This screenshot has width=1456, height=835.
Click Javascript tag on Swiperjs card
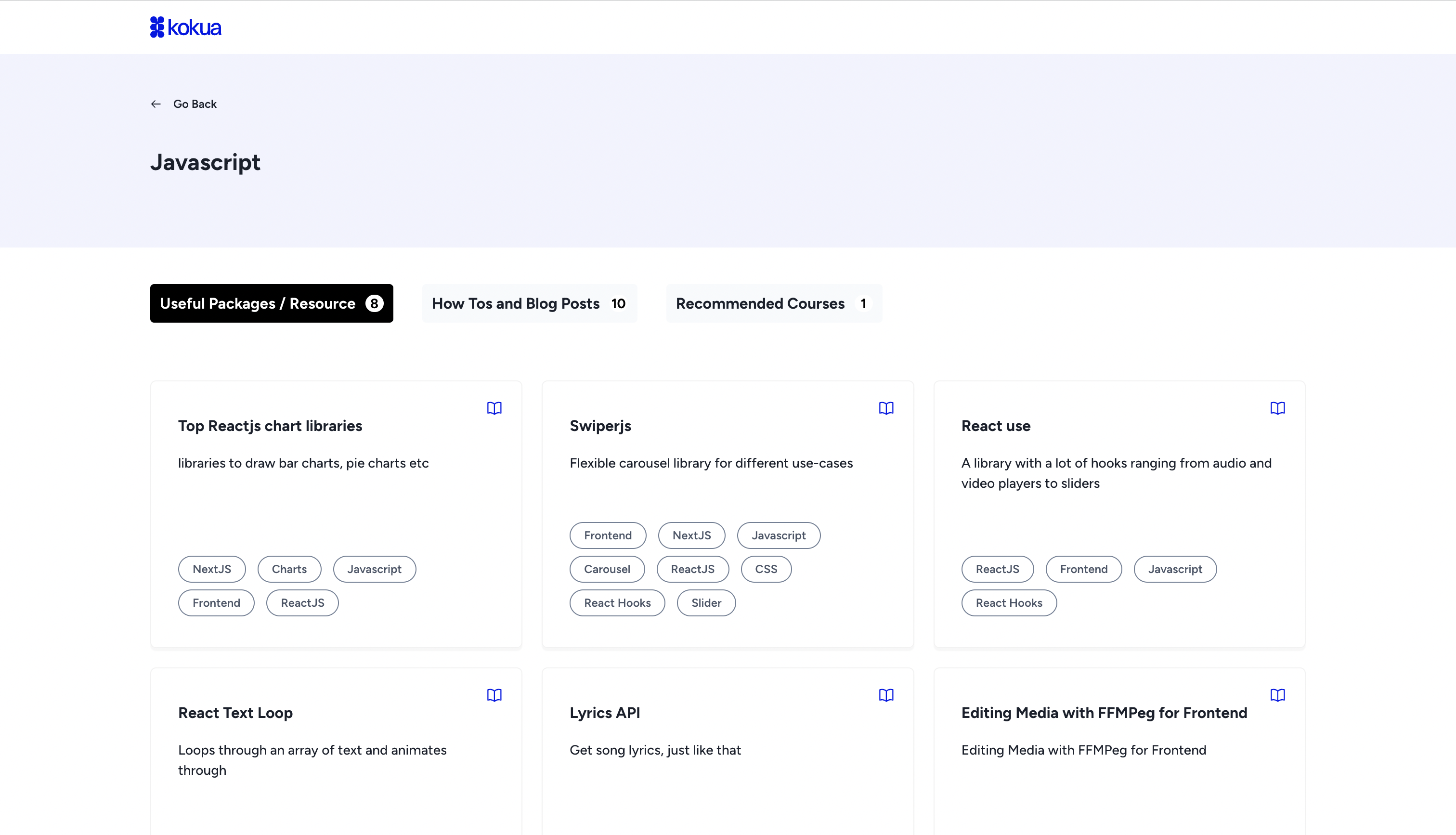(779, 535)
